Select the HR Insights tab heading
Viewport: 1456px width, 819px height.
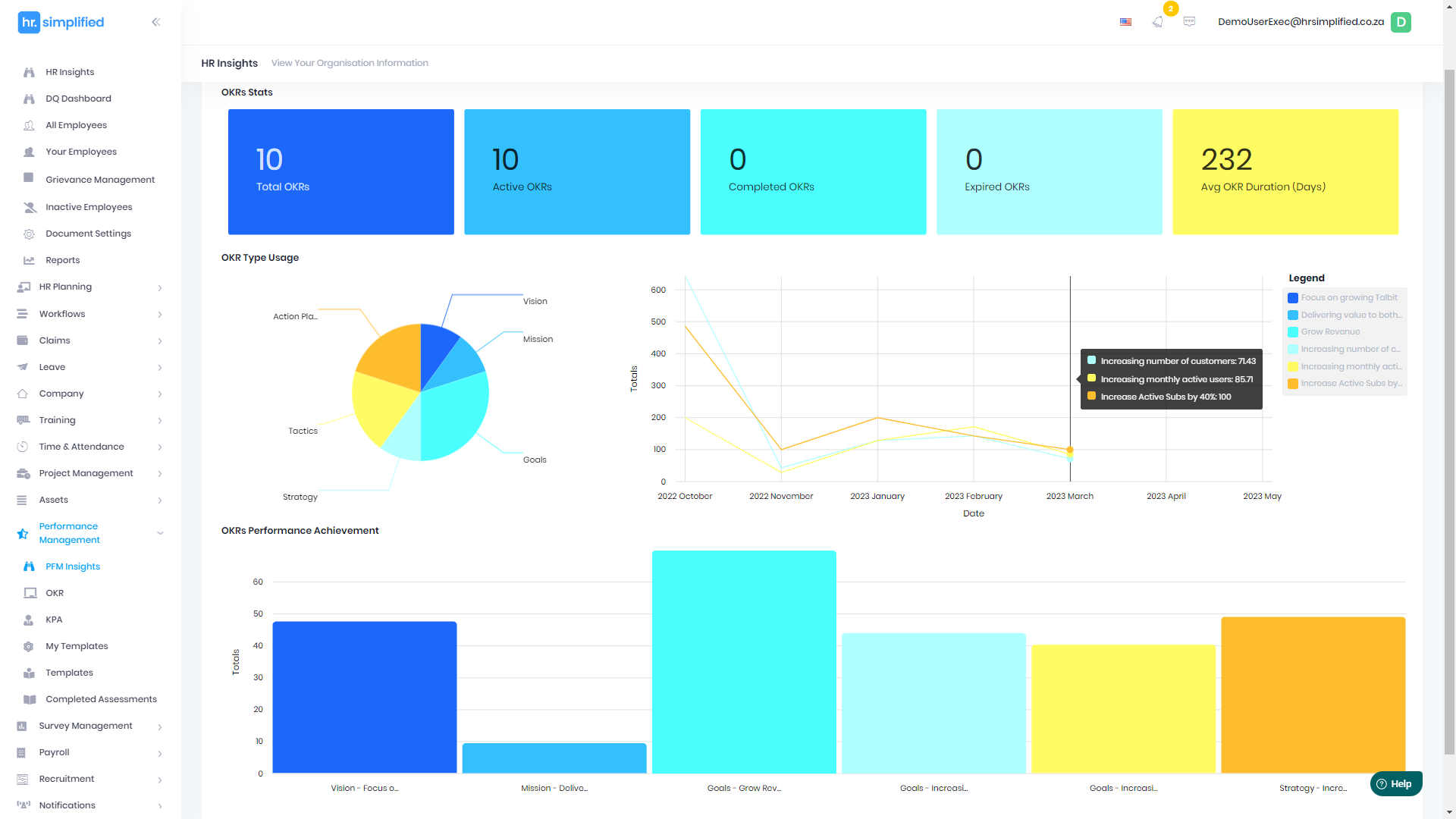tap(229, 63)
